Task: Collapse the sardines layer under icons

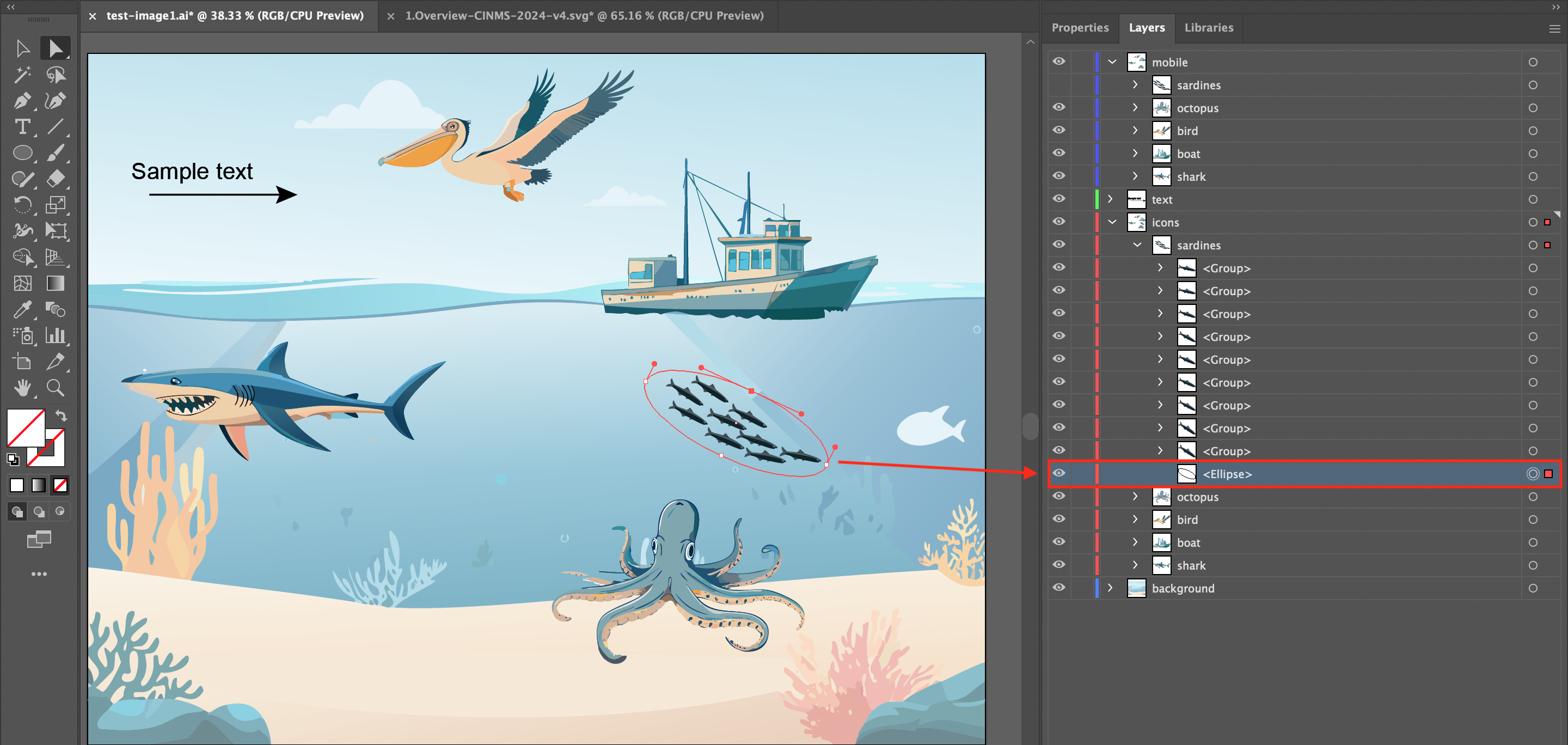Action: pyautogui.click(x=1136, y=245)
